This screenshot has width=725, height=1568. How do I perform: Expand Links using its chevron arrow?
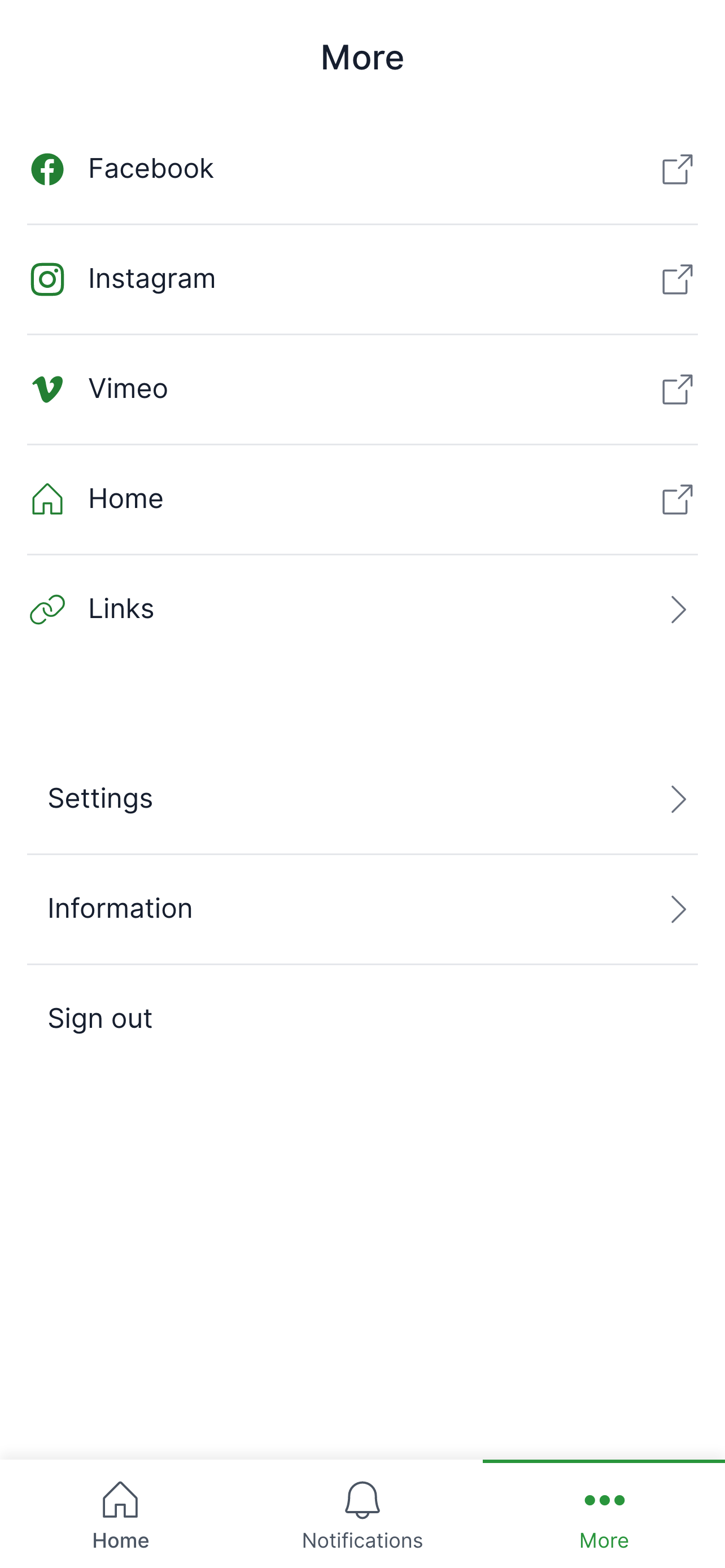[x=678, y=609]
